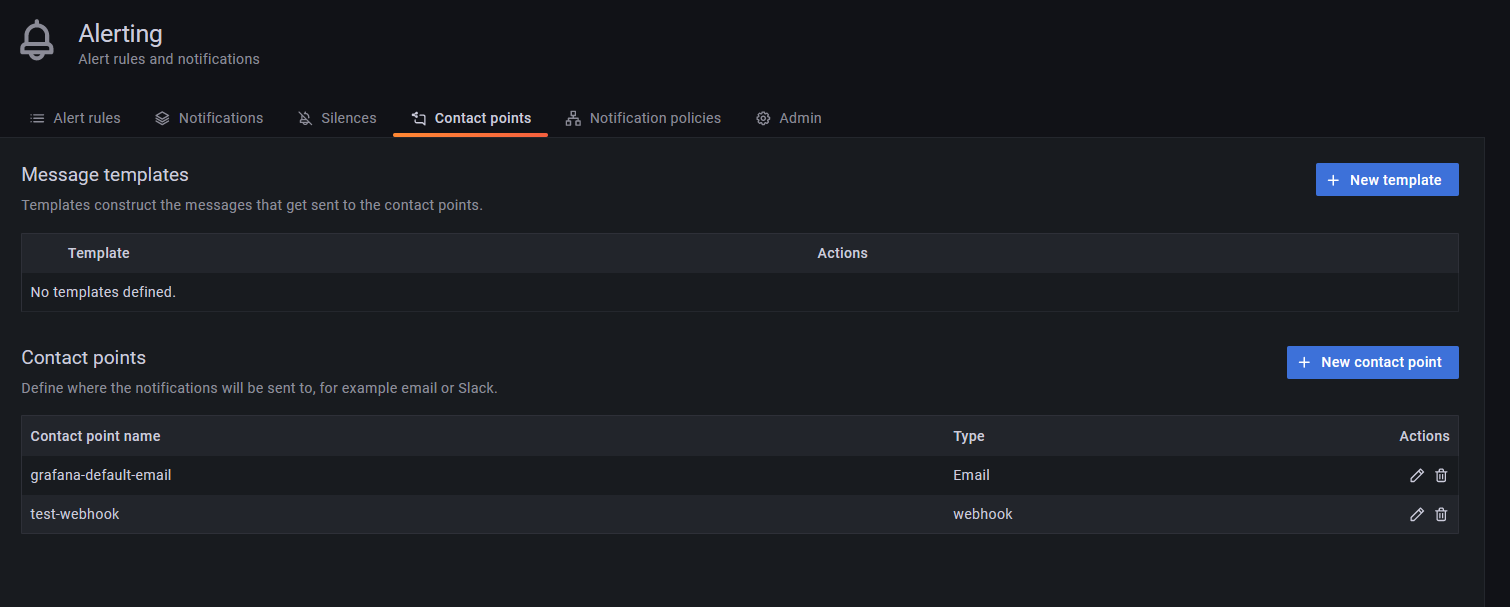Delete the grafana-default-email contact point
The width and height of the screenshot is (1510, 607).
[1441, 476]
